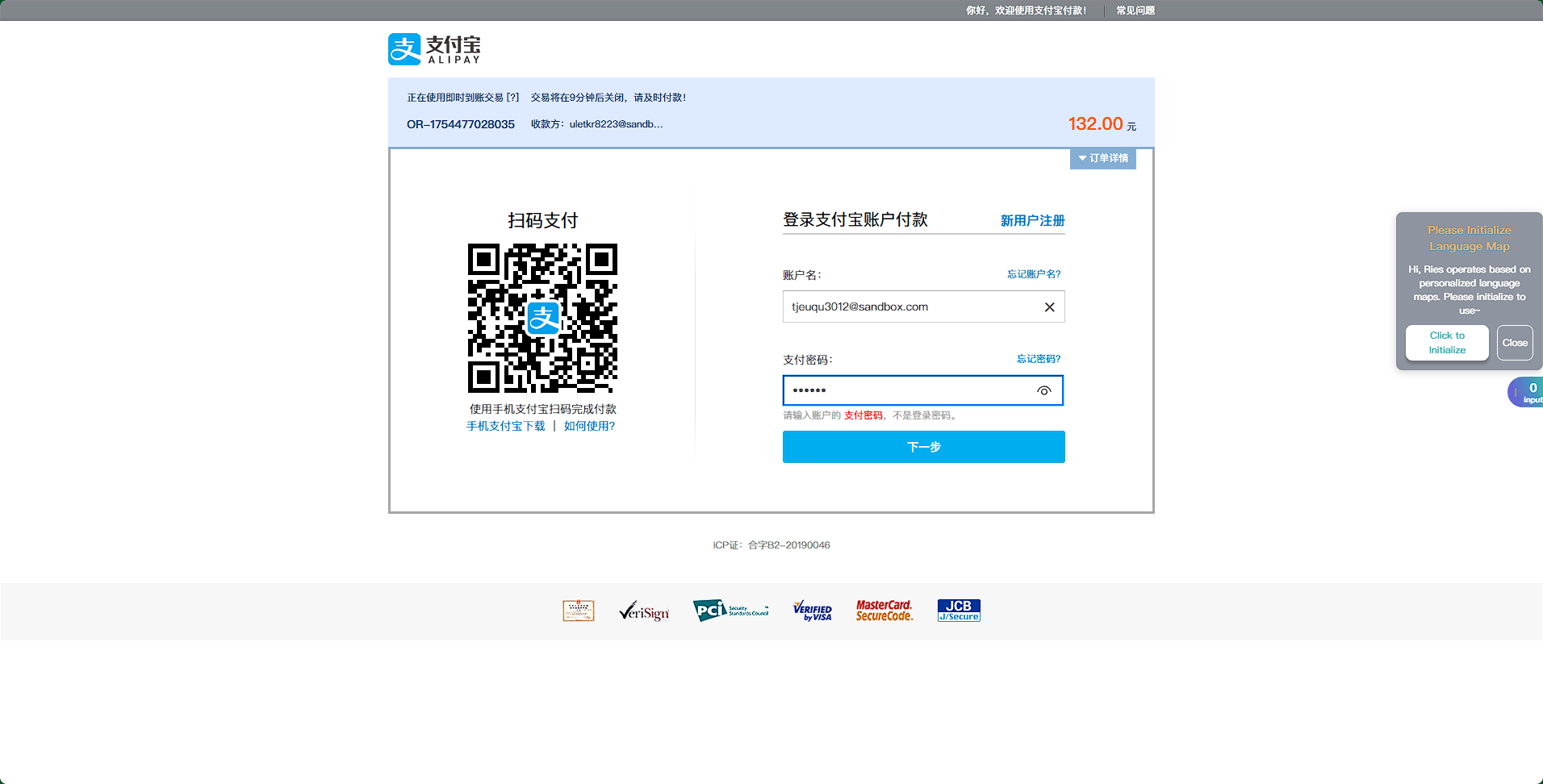1543x784 pixels.
Task: Click the blue 下一步 next button
Action: pos(923,447)
